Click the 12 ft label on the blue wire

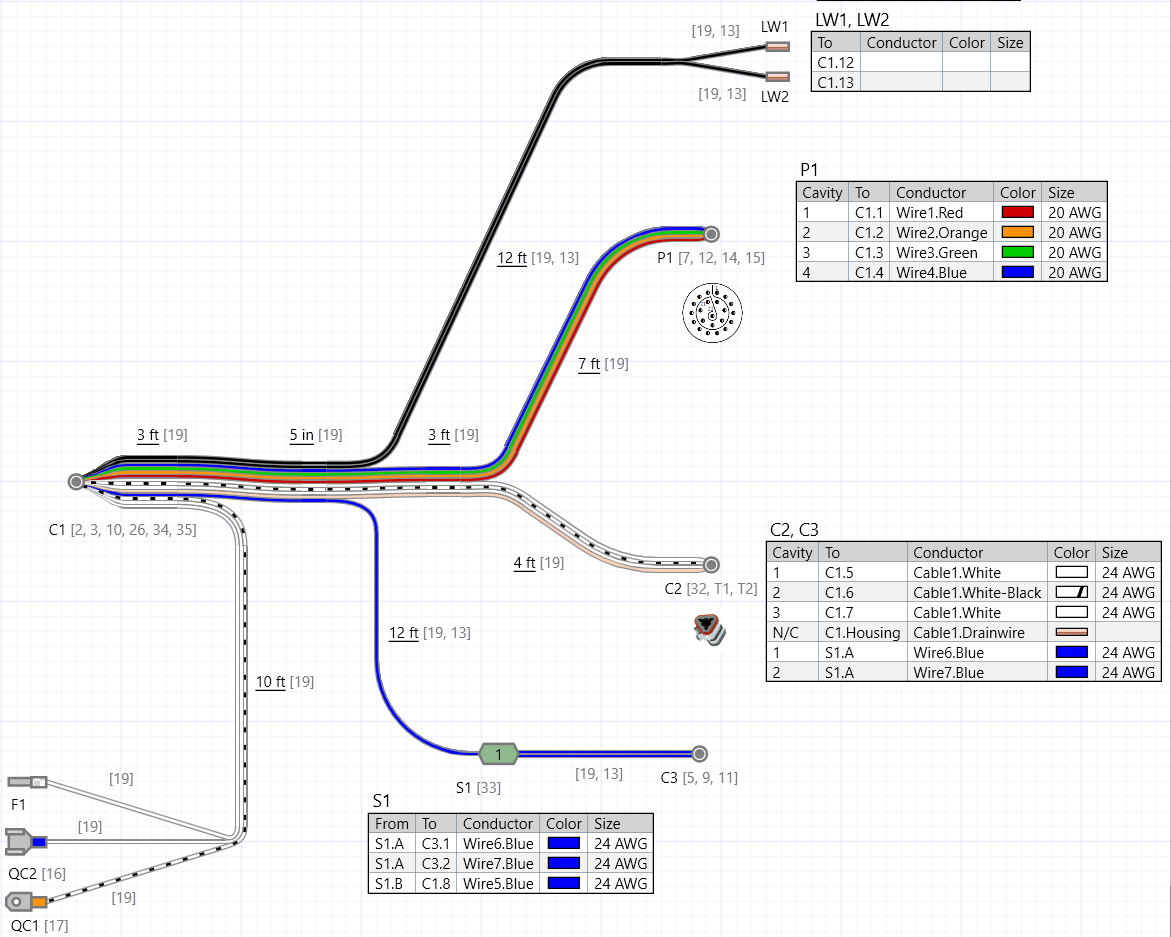tap(403, 633)
